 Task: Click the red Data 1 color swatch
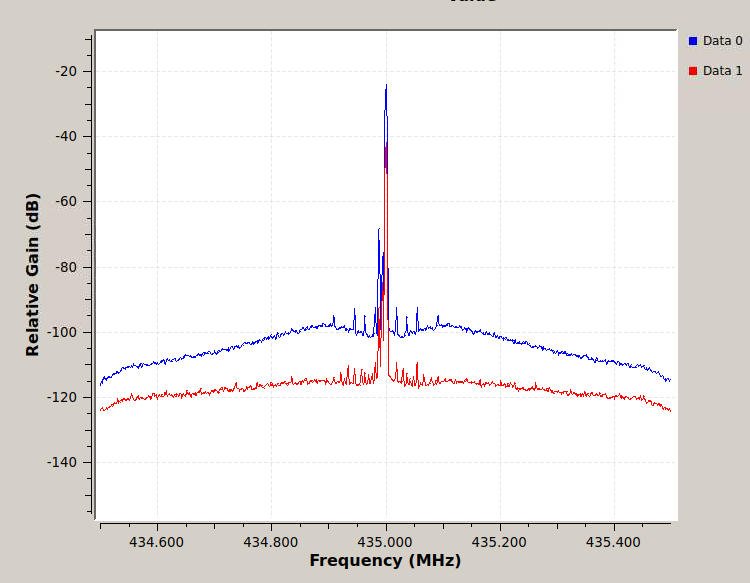693,71
